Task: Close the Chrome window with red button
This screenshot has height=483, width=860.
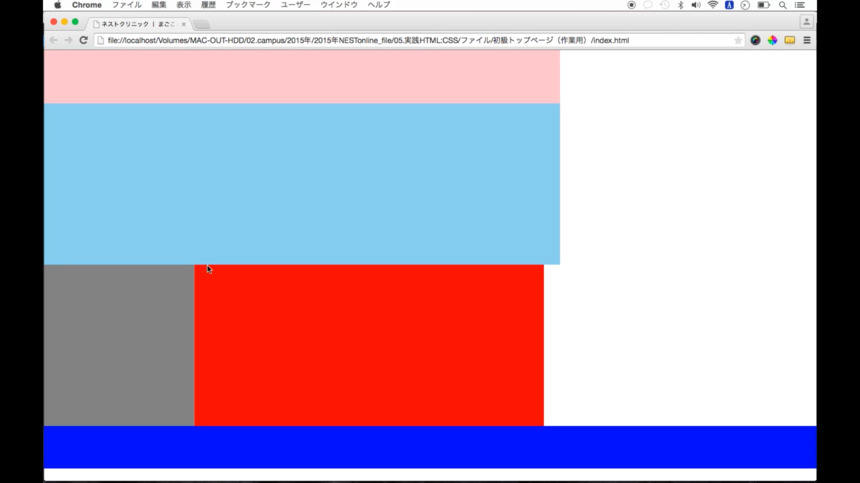Action: point(54,22)
